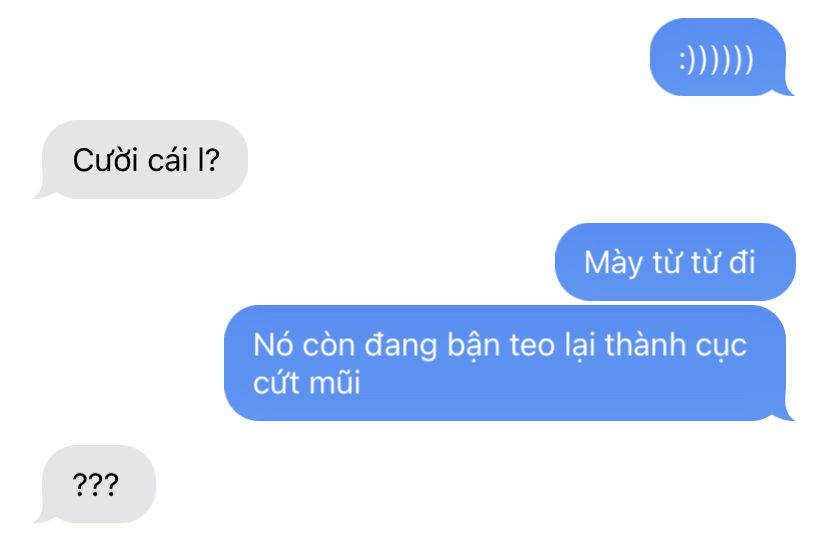Click the word "Cười" in gray message
Screen dimensions: 828x539
pyautogui.click(x=105, y=160)
